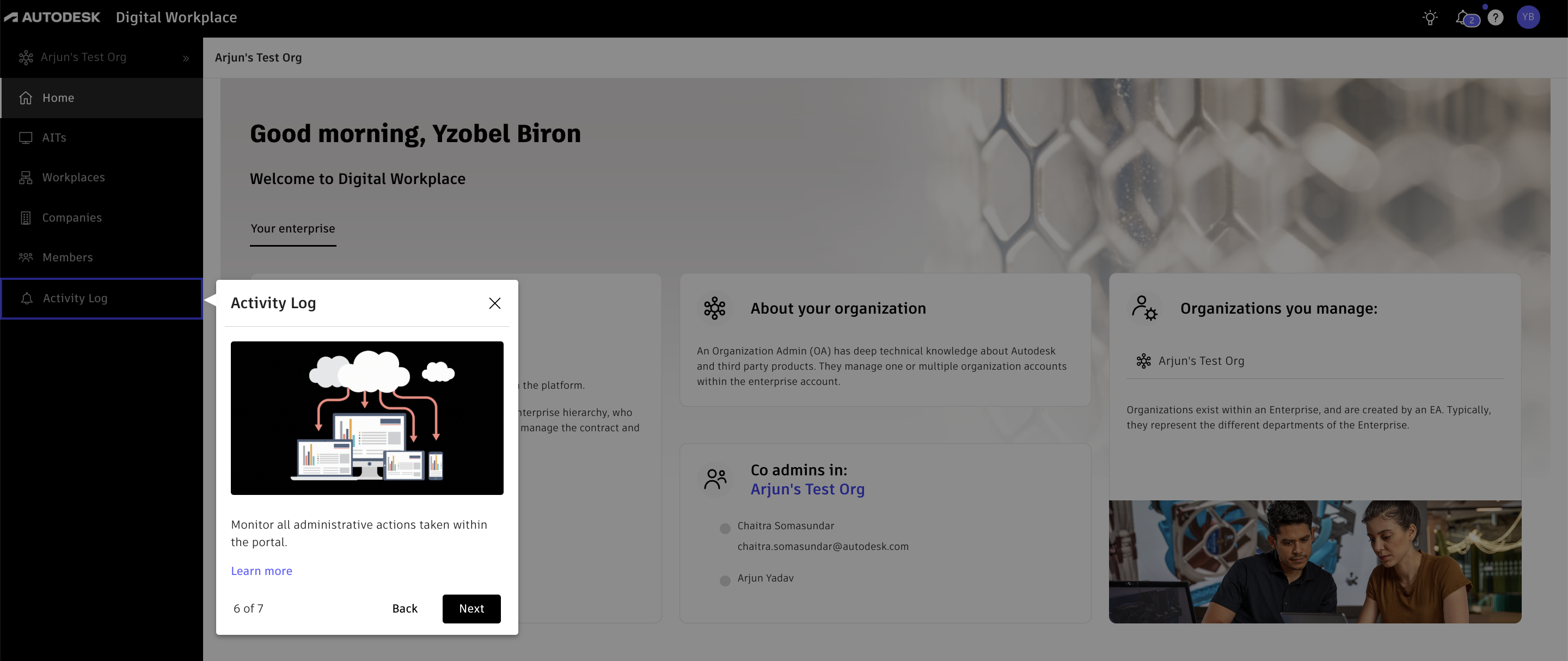The height and width of the screenshot is (661, 1568).
Task: Select the Activity Log menu item
Action: (75, 298)
